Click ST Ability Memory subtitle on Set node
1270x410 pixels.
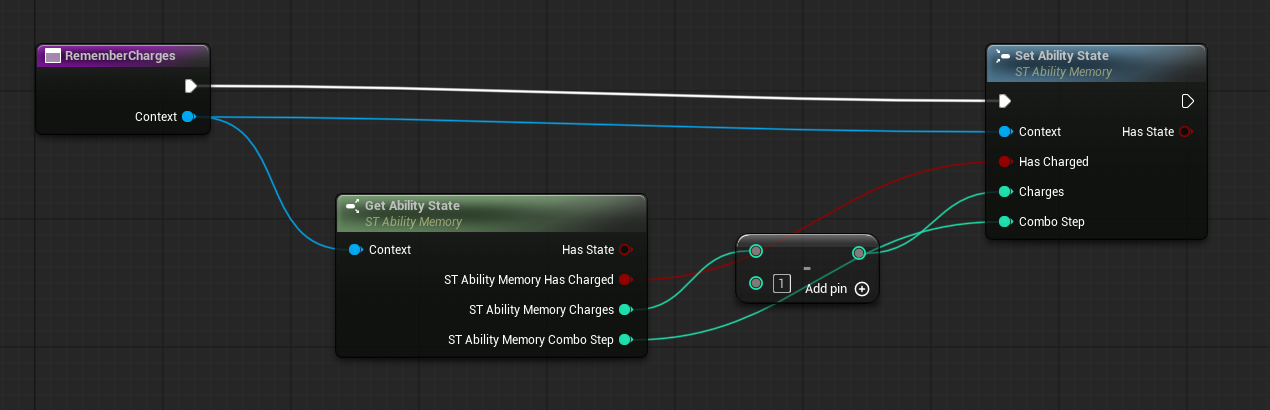1063,72
